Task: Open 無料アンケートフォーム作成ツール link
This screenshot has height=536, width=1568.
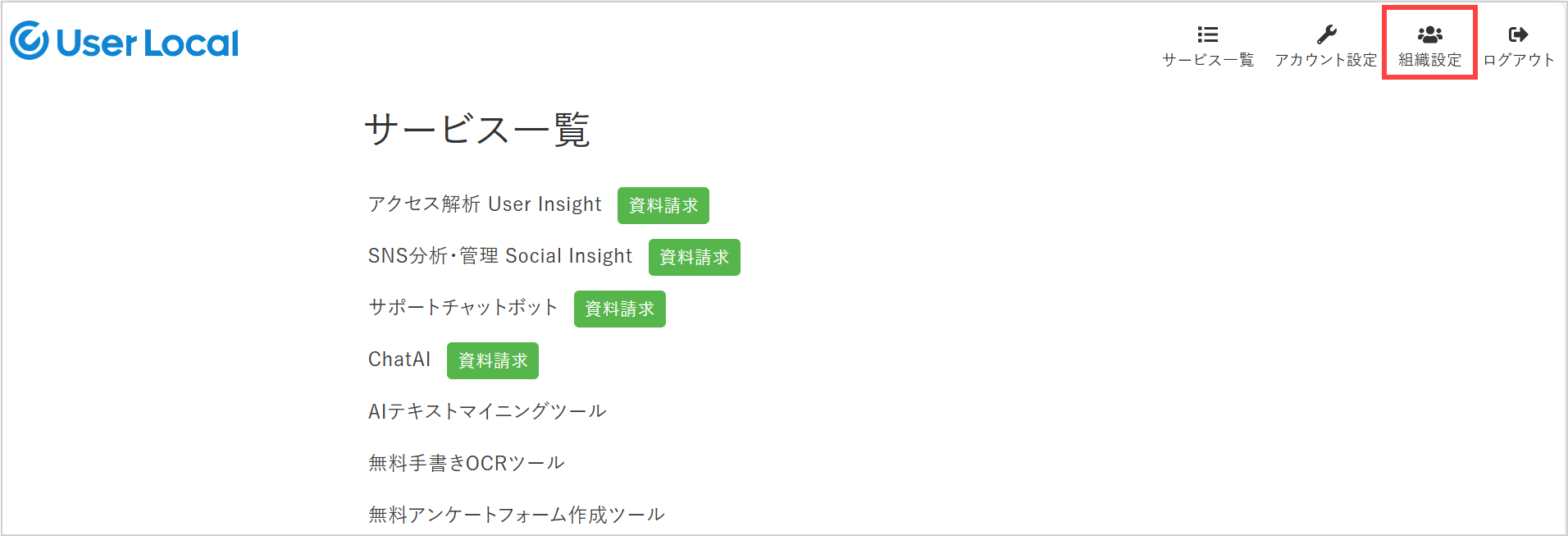Action: (517, 515)
